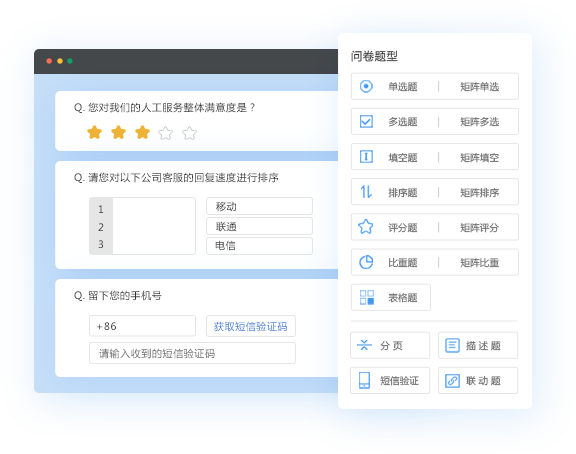Viewport: 576px width, 454px height.
Task: Click the 问卷题型 panel heading
Action: pos(374,56)
